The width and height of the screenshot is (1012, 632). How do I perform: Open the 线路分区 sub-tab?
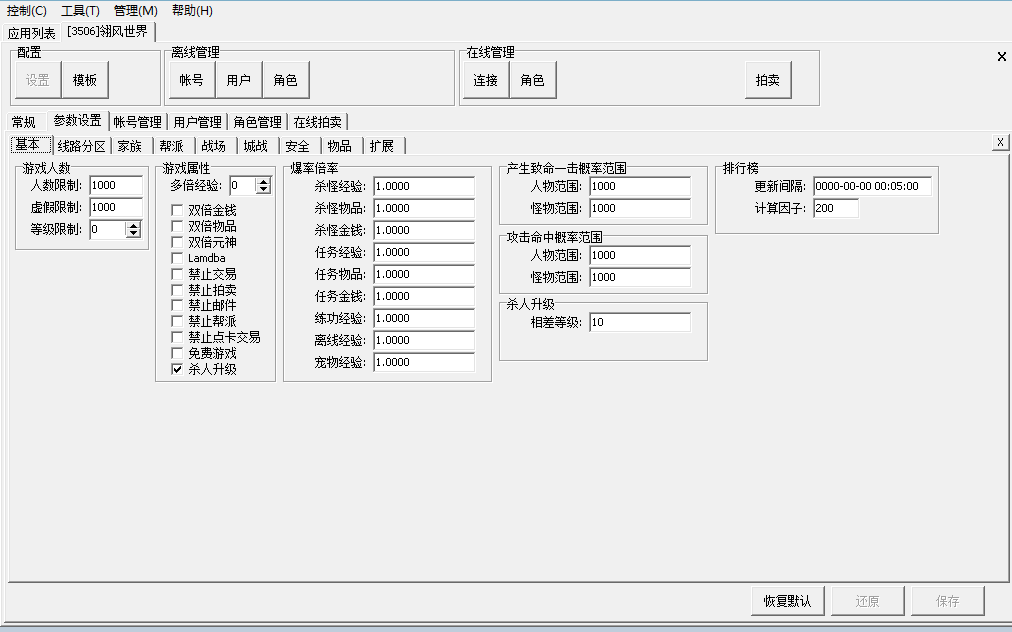pos(81,146)
